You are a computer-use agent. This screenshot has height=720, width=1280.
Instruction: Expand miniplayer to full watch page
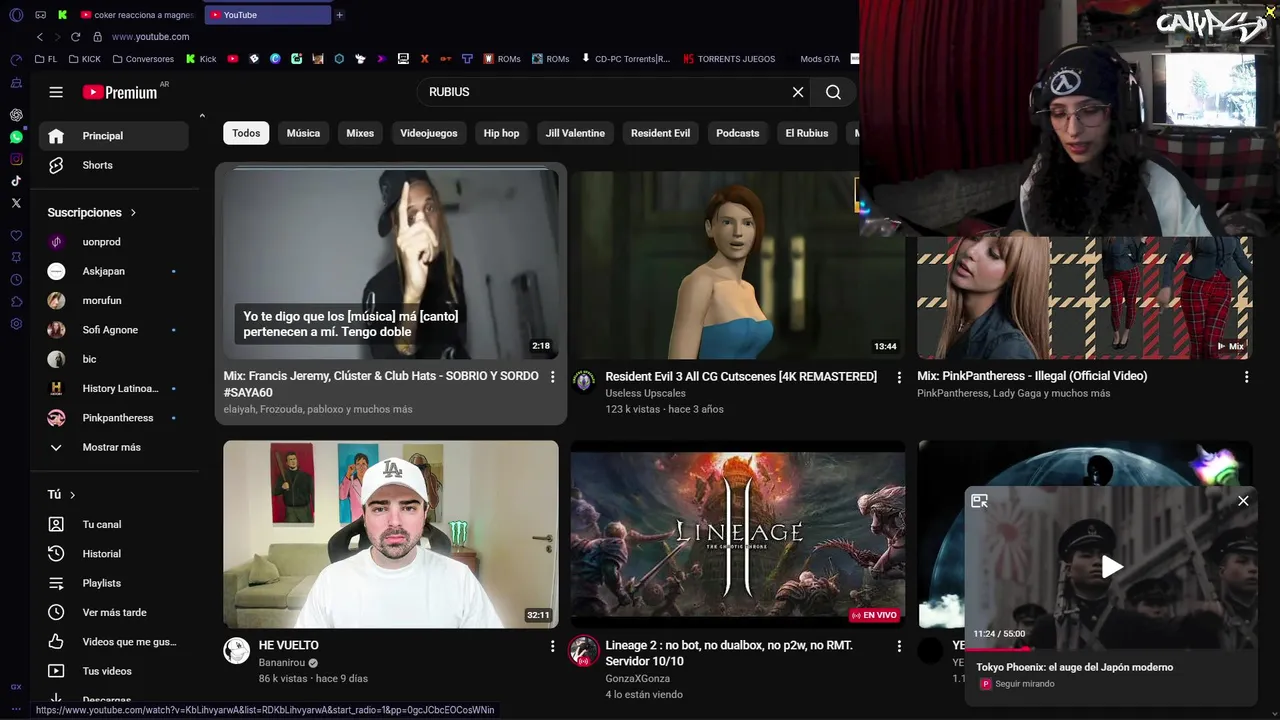(980, 501)
